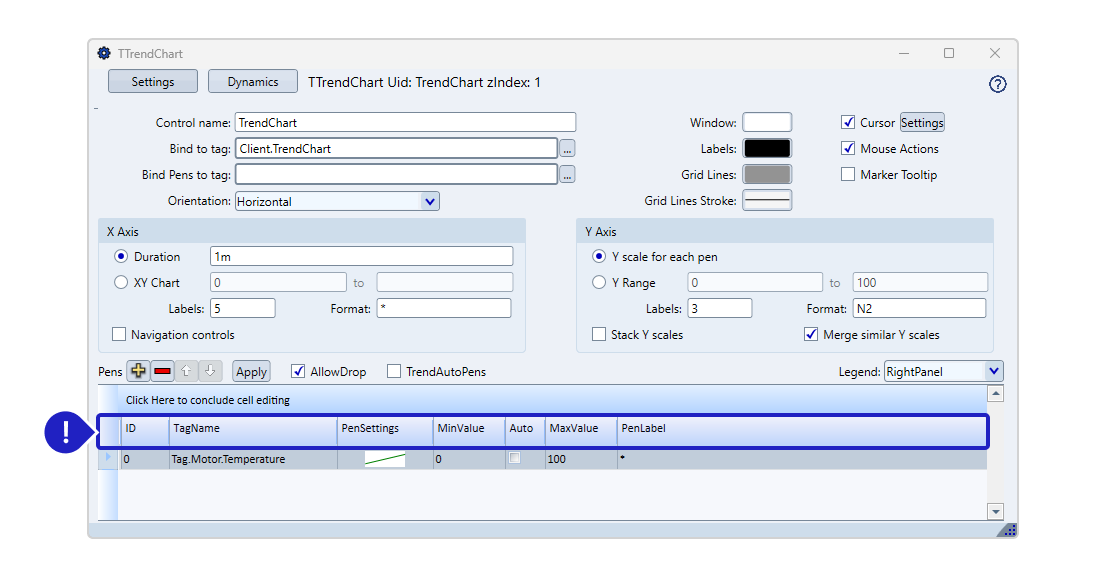The width and height of the screenshot is (1097, 577).
Task: Click the move pen down arrow
Action: click(209, 371)
